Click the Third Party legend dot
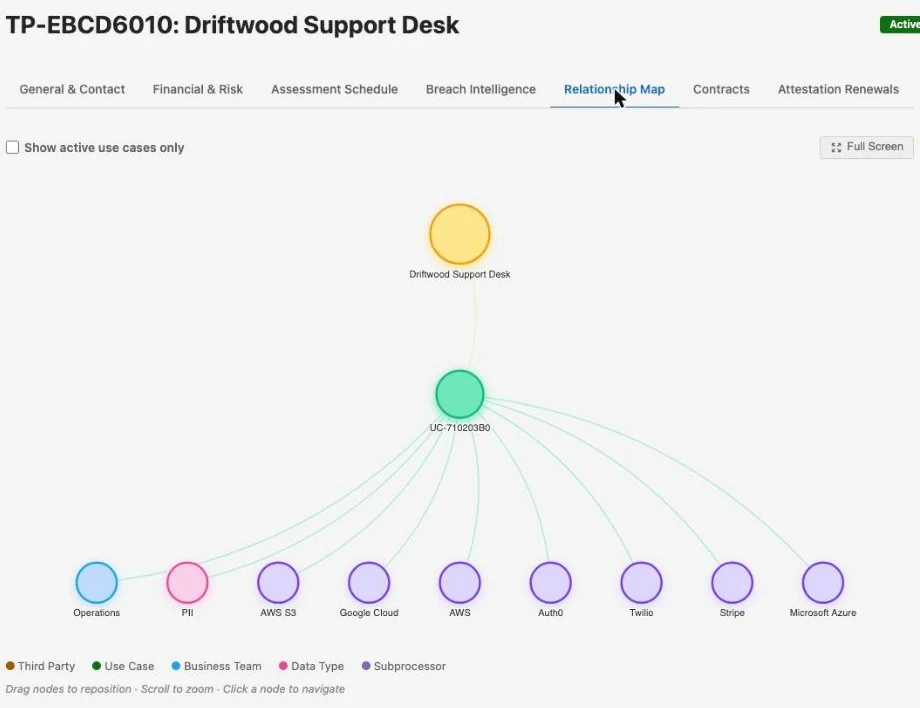Viewport: 920px width, 708px height. [x=10, y=666]
